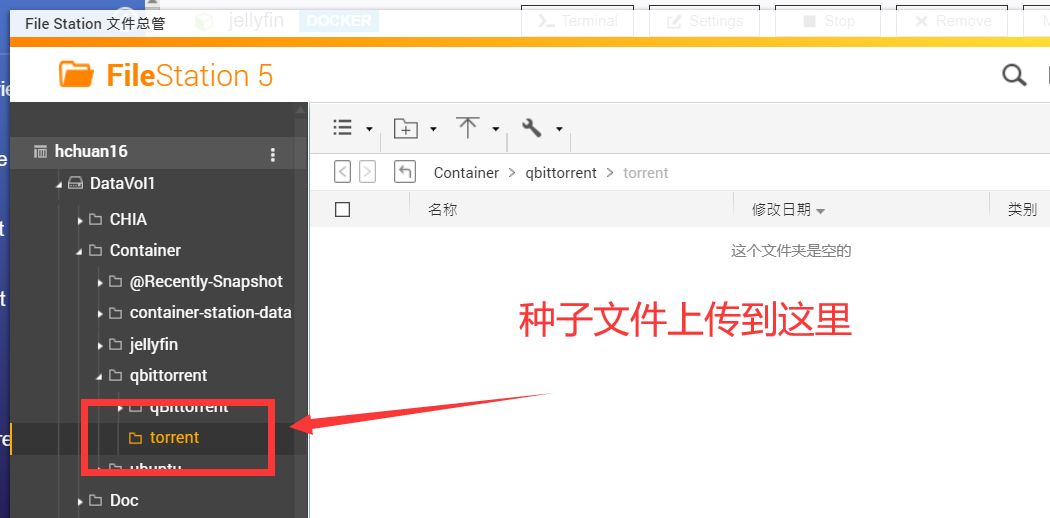Screen dimensions: 1050x518
Task: Click the upload arrow icon
Action: (467, 127)
